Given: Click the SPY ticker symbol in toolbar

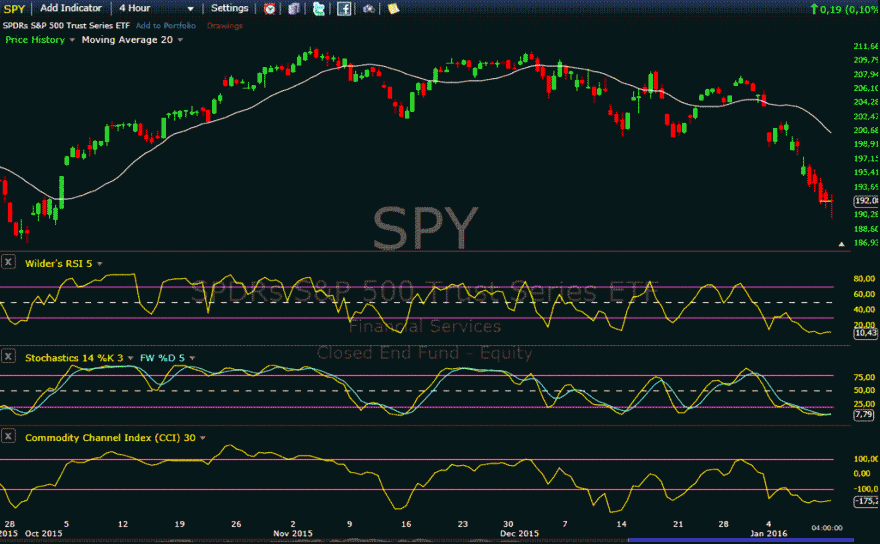Looking at the screenshot, I should point(14,8).
